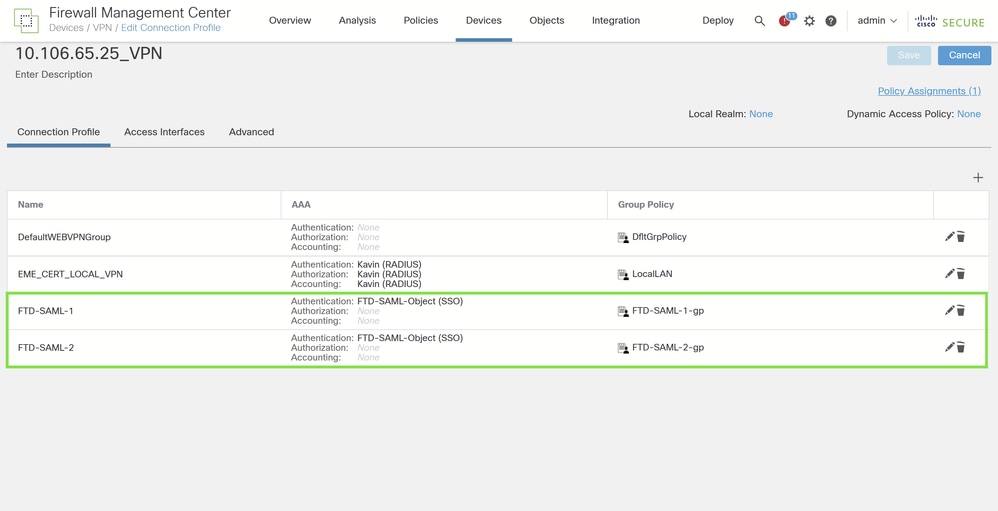The width and height of the screenshot is (998, 511).
Task: Open the Analysis menu
Action: (x=357, y=20)
